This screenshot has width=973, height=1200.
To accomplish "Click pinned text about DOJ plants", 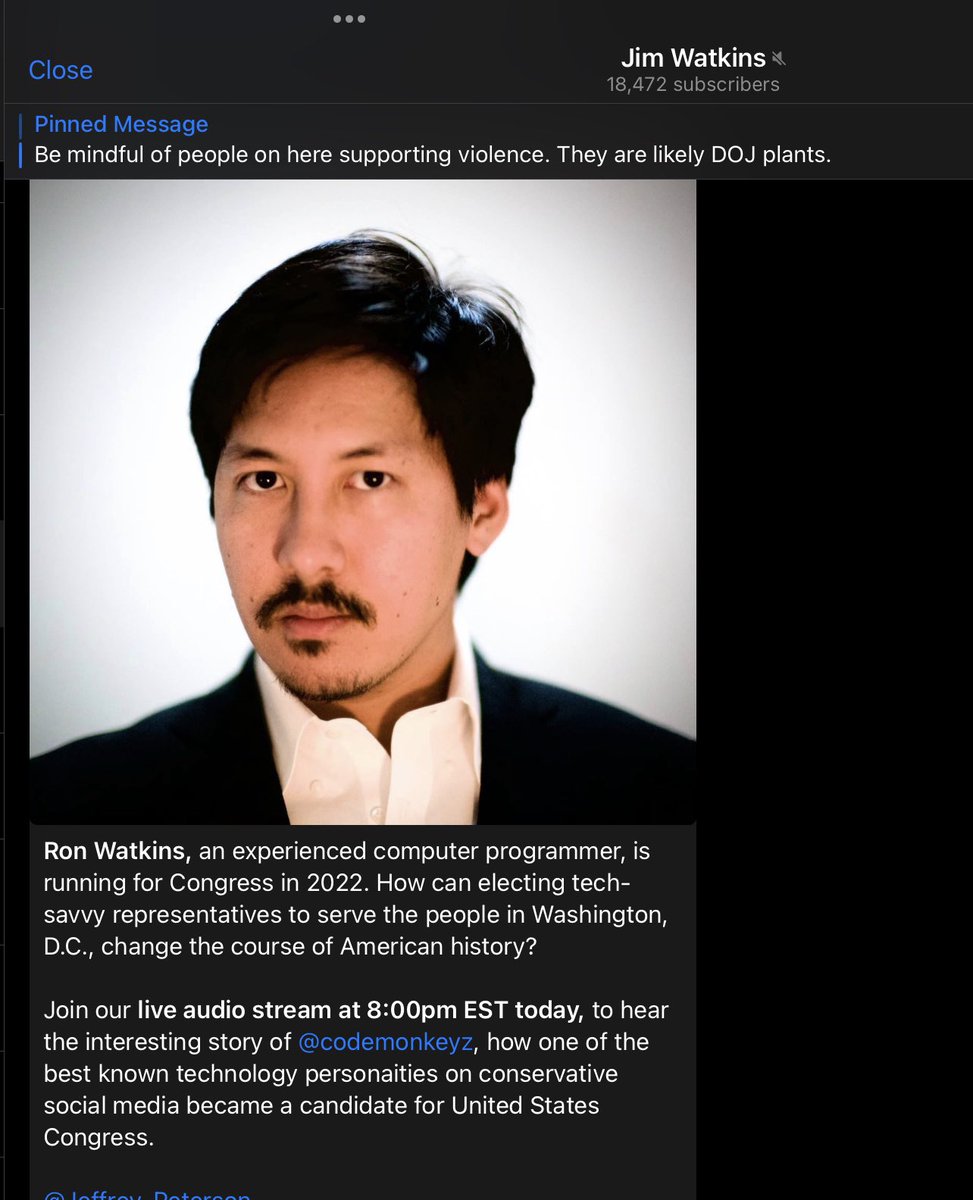I will click(433, 156).
